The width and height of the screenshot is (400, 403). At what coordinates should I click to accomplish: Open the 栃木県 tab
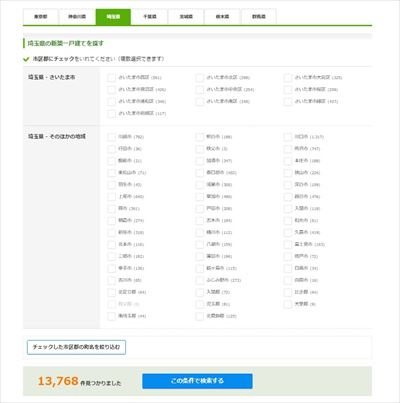222,17
